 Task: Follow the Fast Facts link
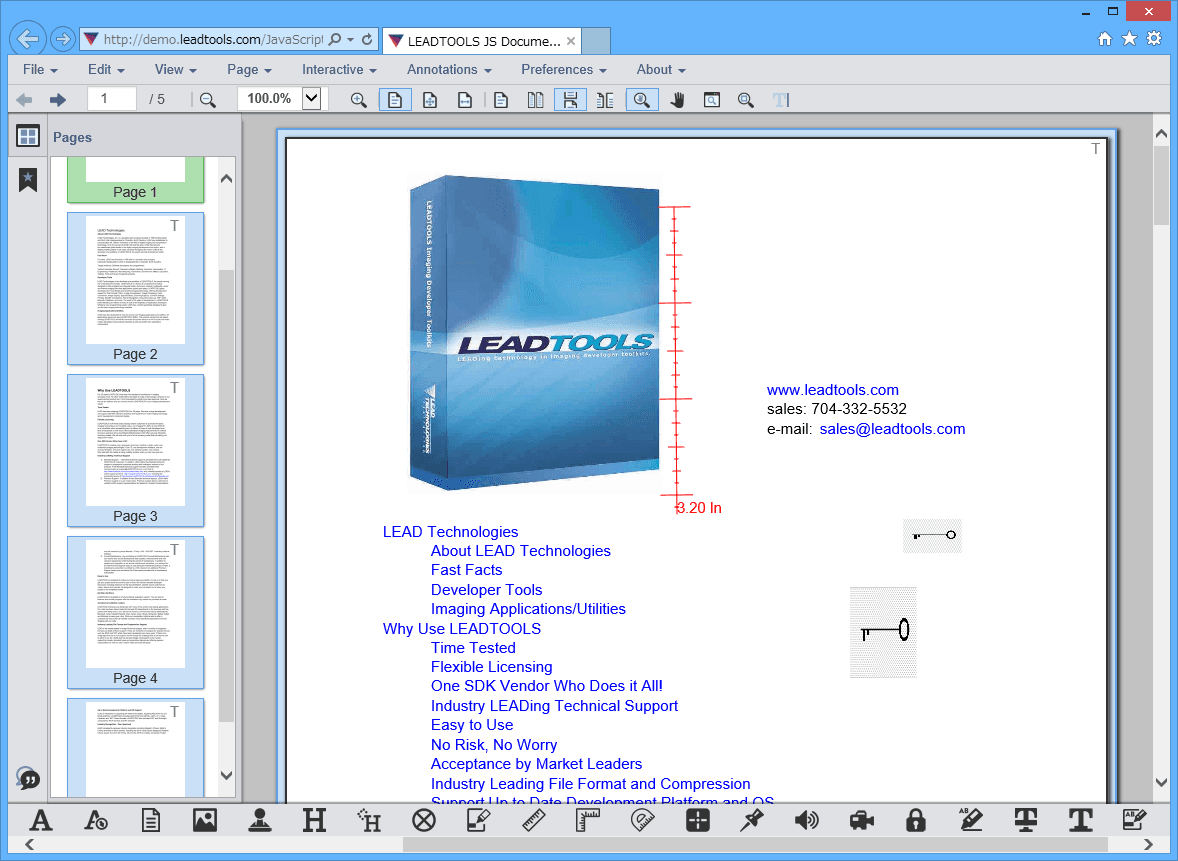(467, 570)
